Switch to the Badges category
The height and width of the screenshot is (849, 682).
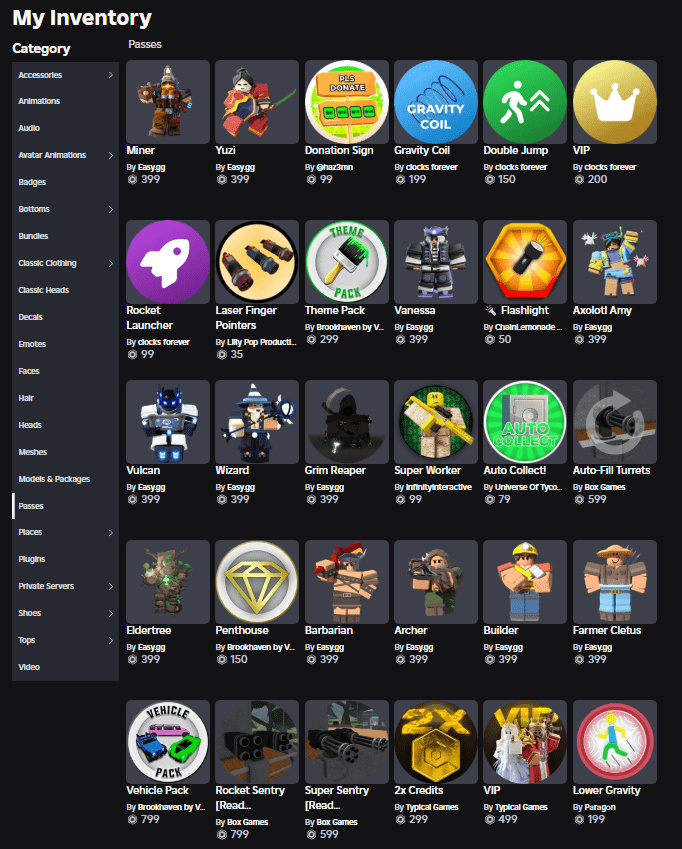(32, 182)
